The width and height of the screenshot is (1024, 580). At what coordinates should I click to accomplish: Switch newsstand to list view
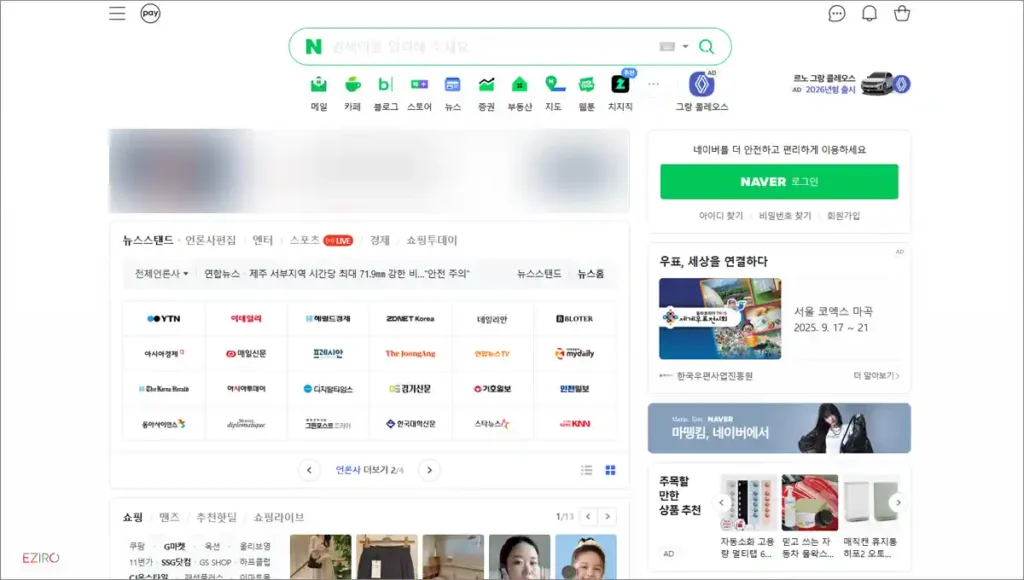click(586, 470)
